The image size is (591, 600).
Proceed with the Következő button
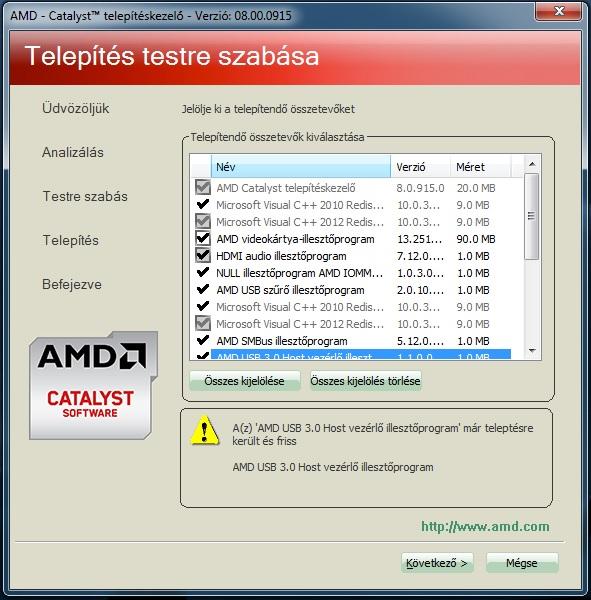click(437, 563)
